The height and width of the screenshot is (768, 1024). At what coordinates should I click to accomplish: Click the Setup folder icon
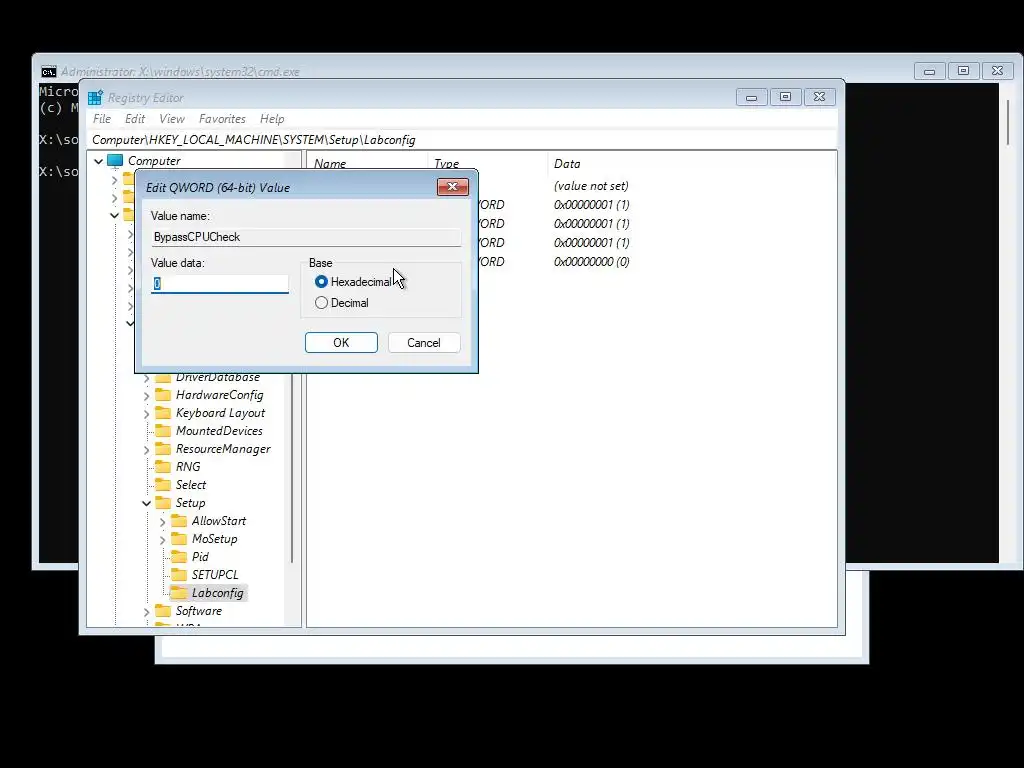click(163, 503)
